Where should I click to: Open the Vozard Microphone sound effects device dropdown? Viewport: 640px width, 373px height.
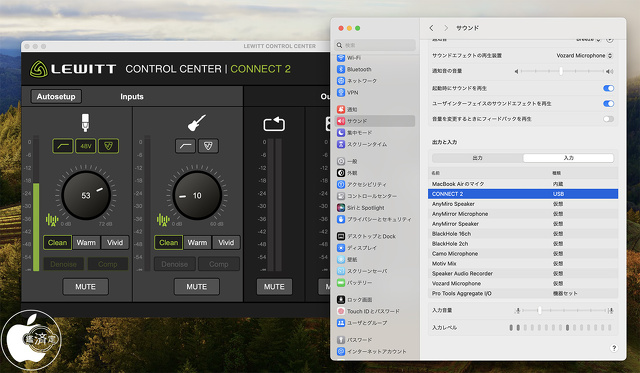pyautogui.click(x=584, y=56)
